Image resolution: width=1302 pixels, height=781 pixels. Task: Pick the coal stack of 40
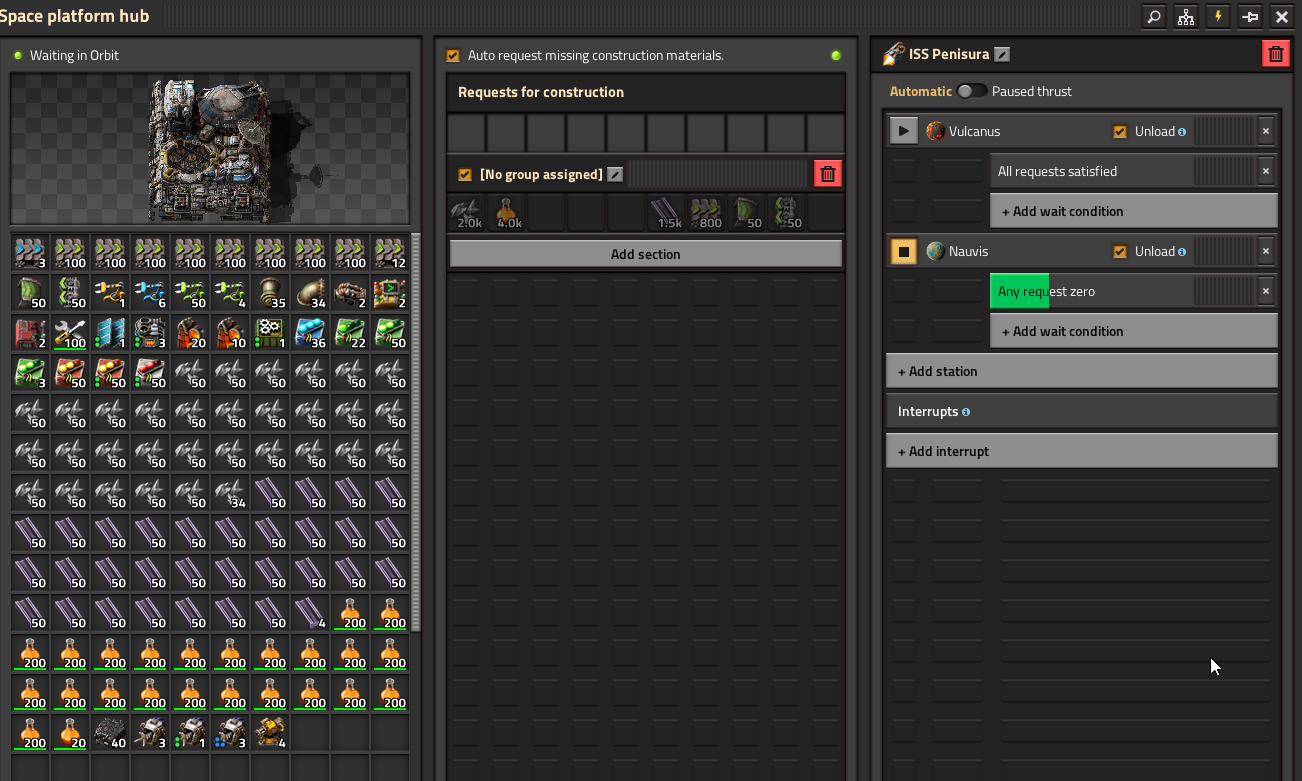click(x=110, y=733)
